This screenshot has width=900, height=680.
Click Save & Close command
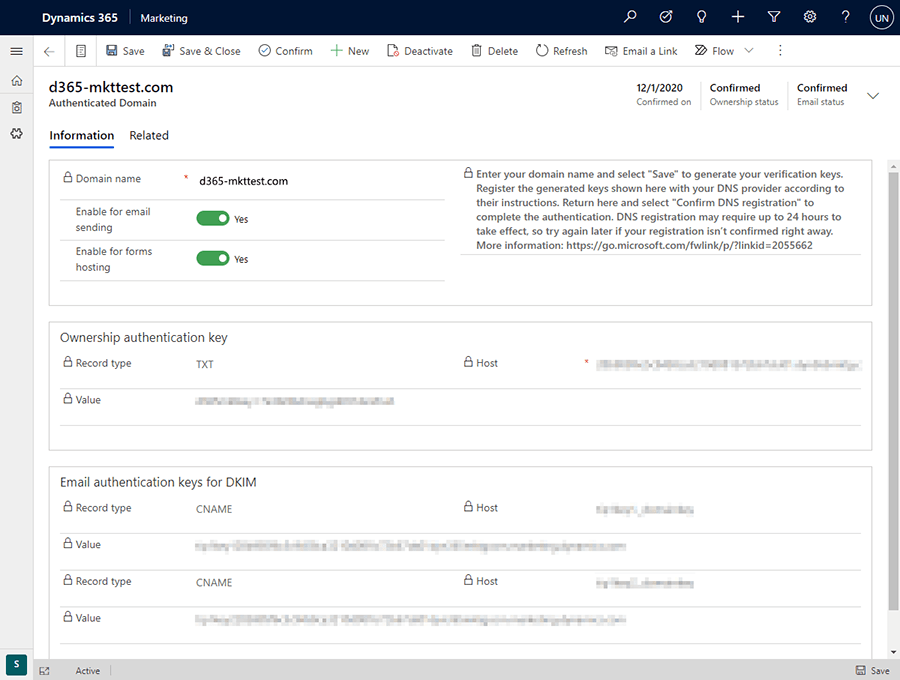coord(201,51)
